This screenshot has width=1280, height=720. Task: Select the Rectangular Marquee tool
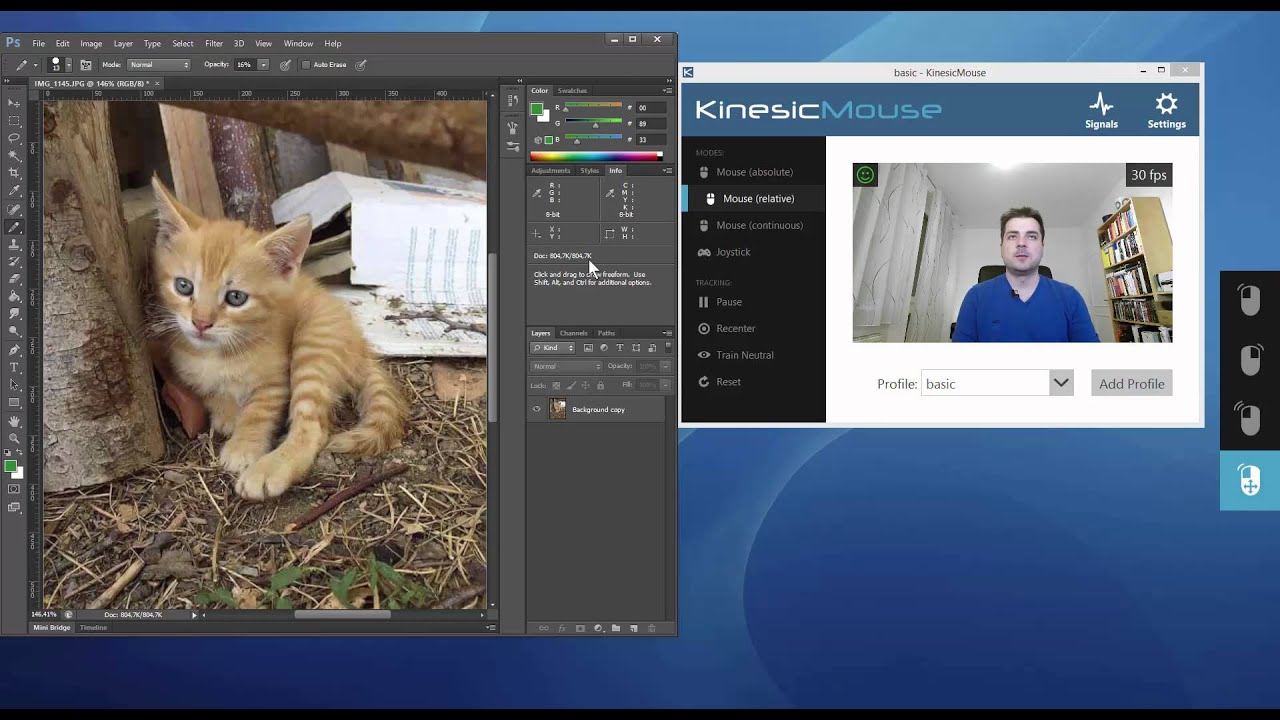(14, 120)
